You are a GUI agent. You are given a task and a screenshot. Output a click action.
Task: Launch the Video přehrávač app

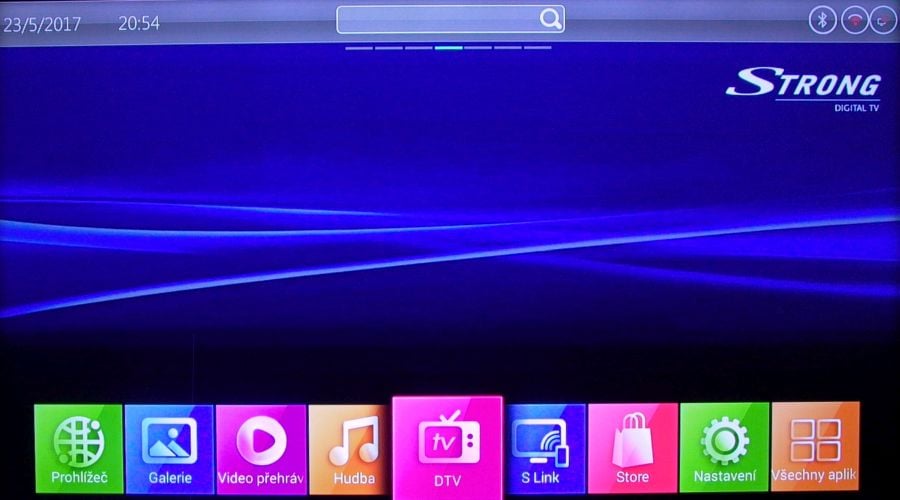click(x=261, y=449)
